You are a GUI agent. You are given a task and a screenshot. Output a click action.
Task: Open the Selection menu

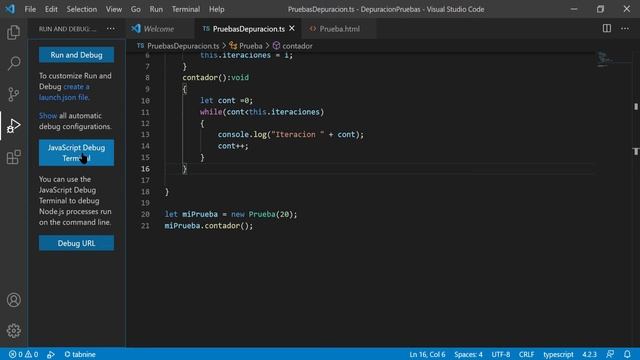82,9
